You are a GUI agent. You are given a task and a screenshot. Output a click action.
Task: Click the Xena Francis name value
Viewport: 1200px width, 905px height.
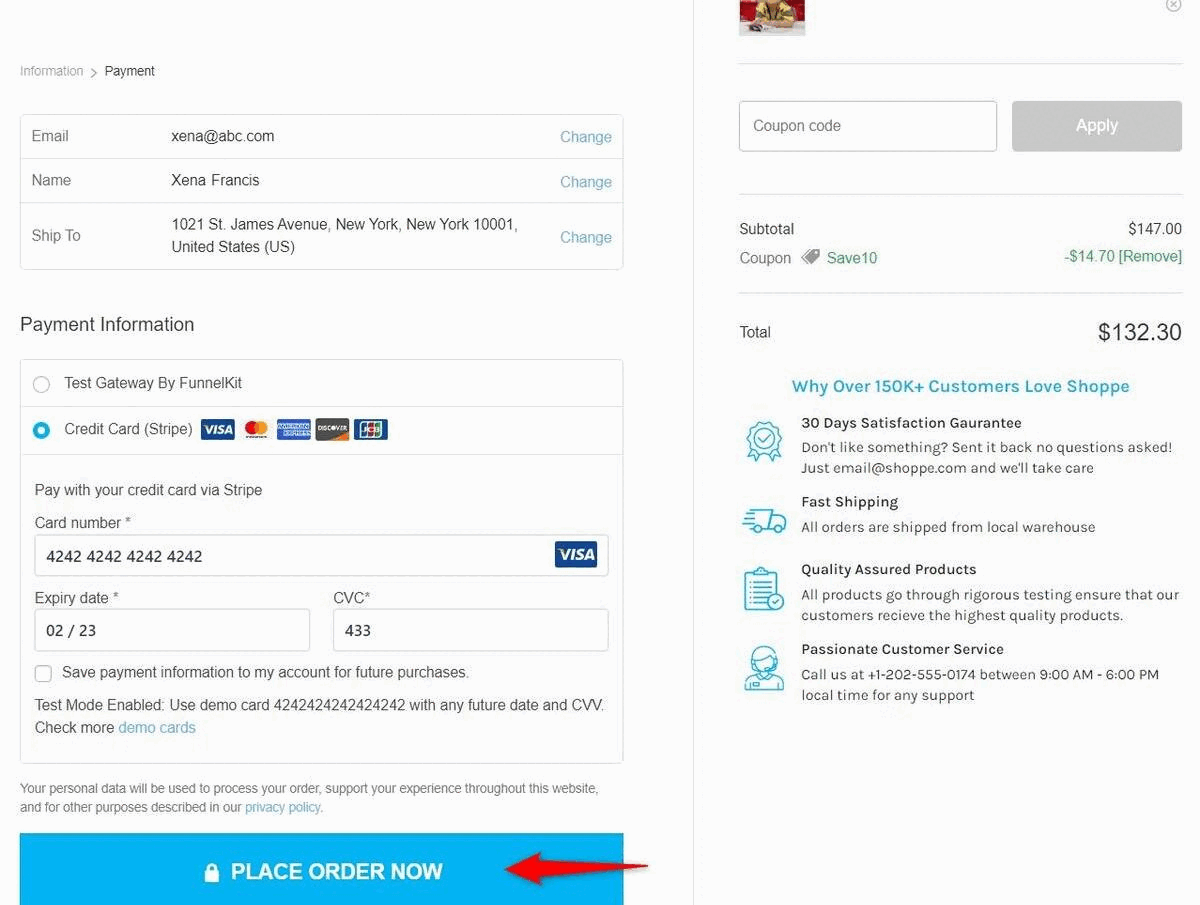tap(215, 181)
